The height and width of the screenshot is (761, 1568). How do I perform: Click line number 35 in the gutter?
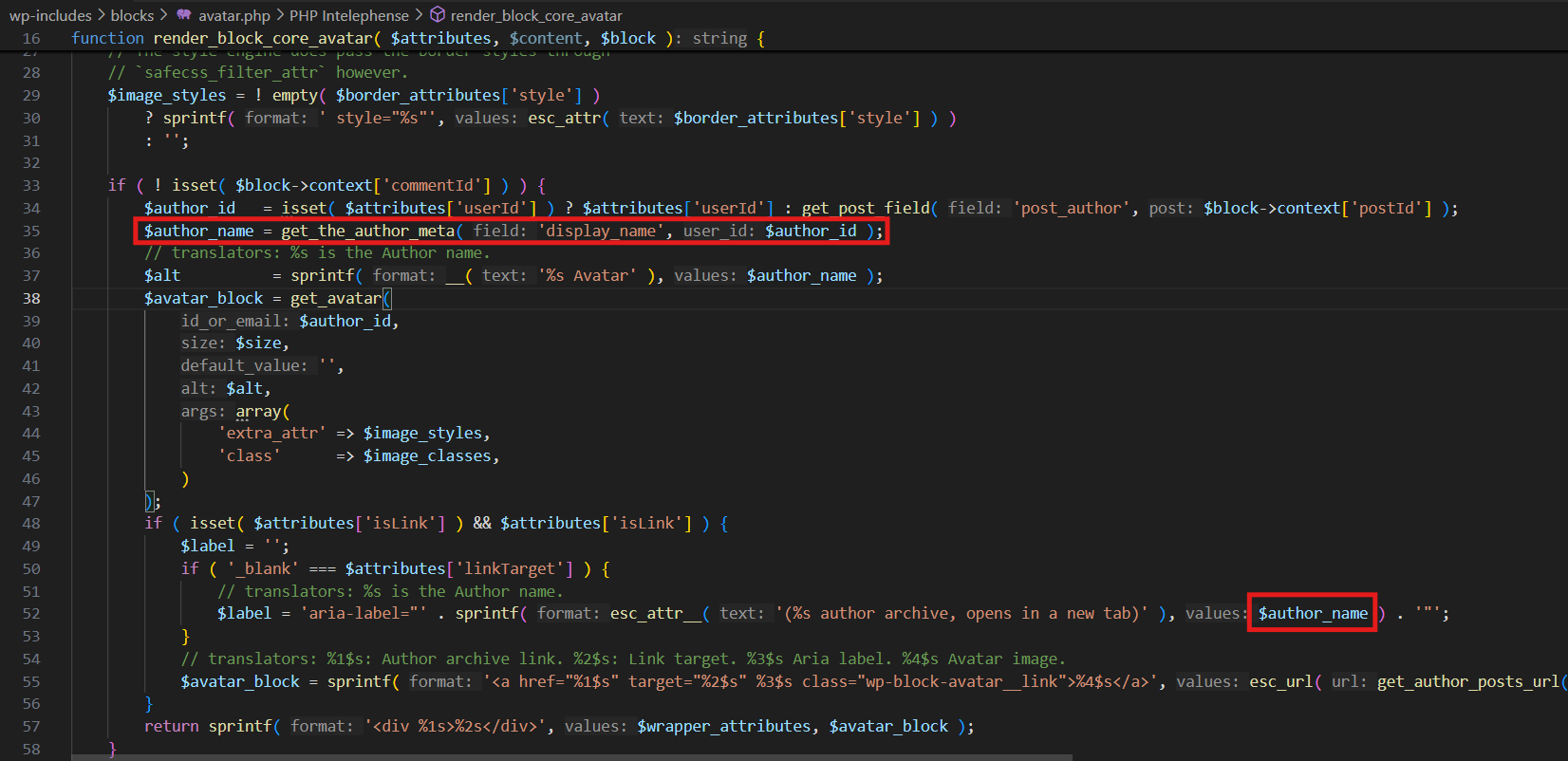[31, 231]
